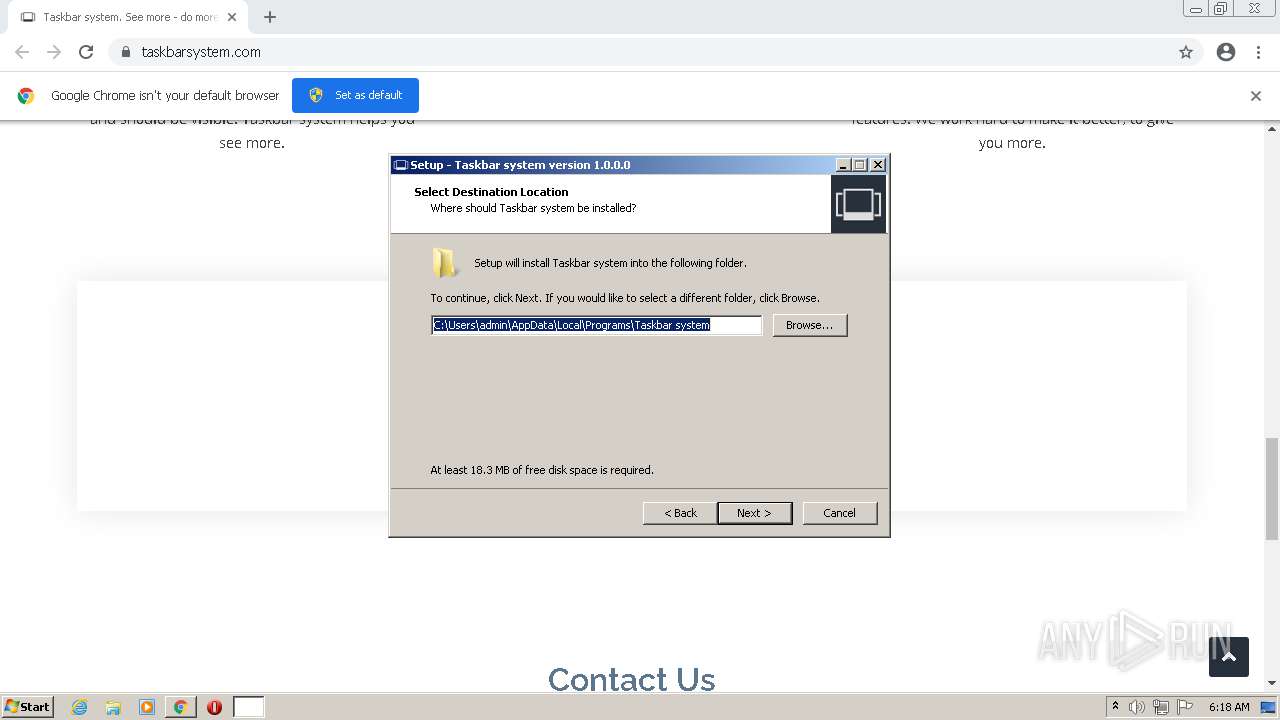The height and width of the screenshot is (720, 1280).
Task: Click the Back button in Setup
Action: pyautogui.click(x=680, y=513)
